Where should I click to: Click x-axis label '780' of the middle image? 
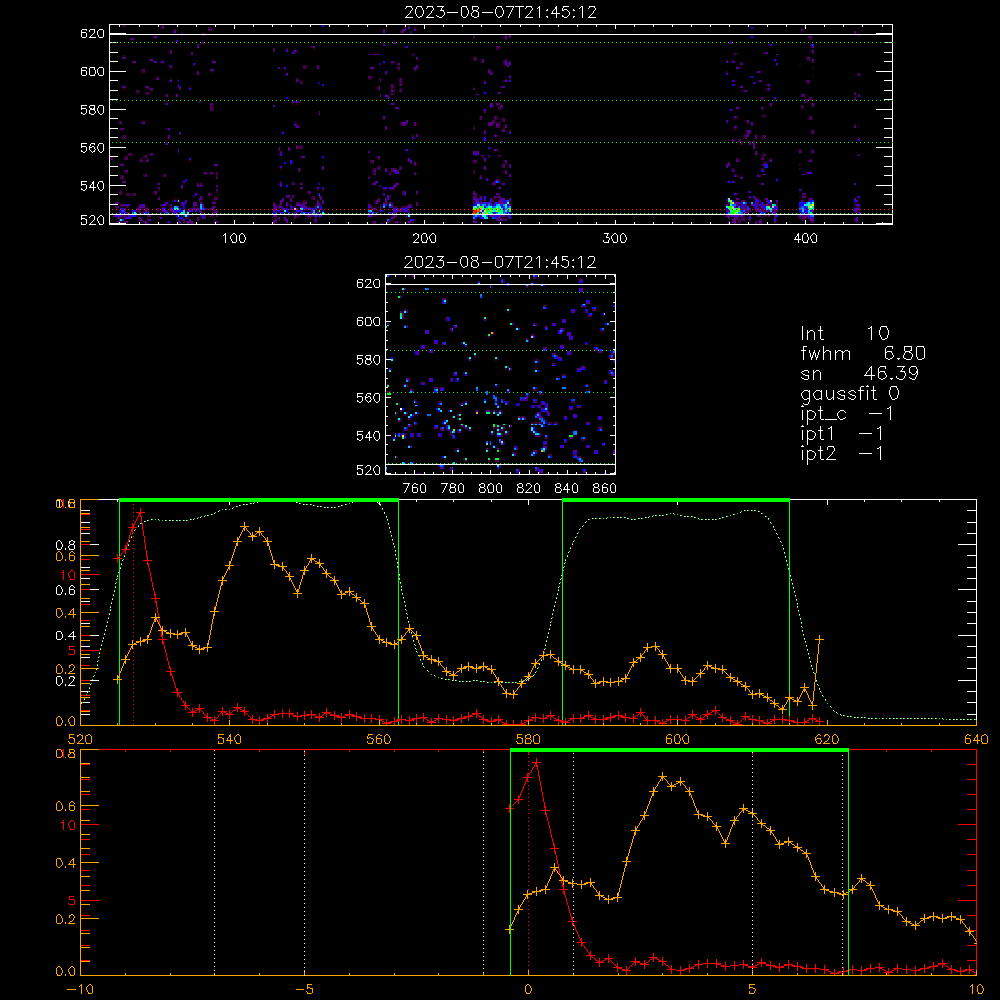(453, 488)
